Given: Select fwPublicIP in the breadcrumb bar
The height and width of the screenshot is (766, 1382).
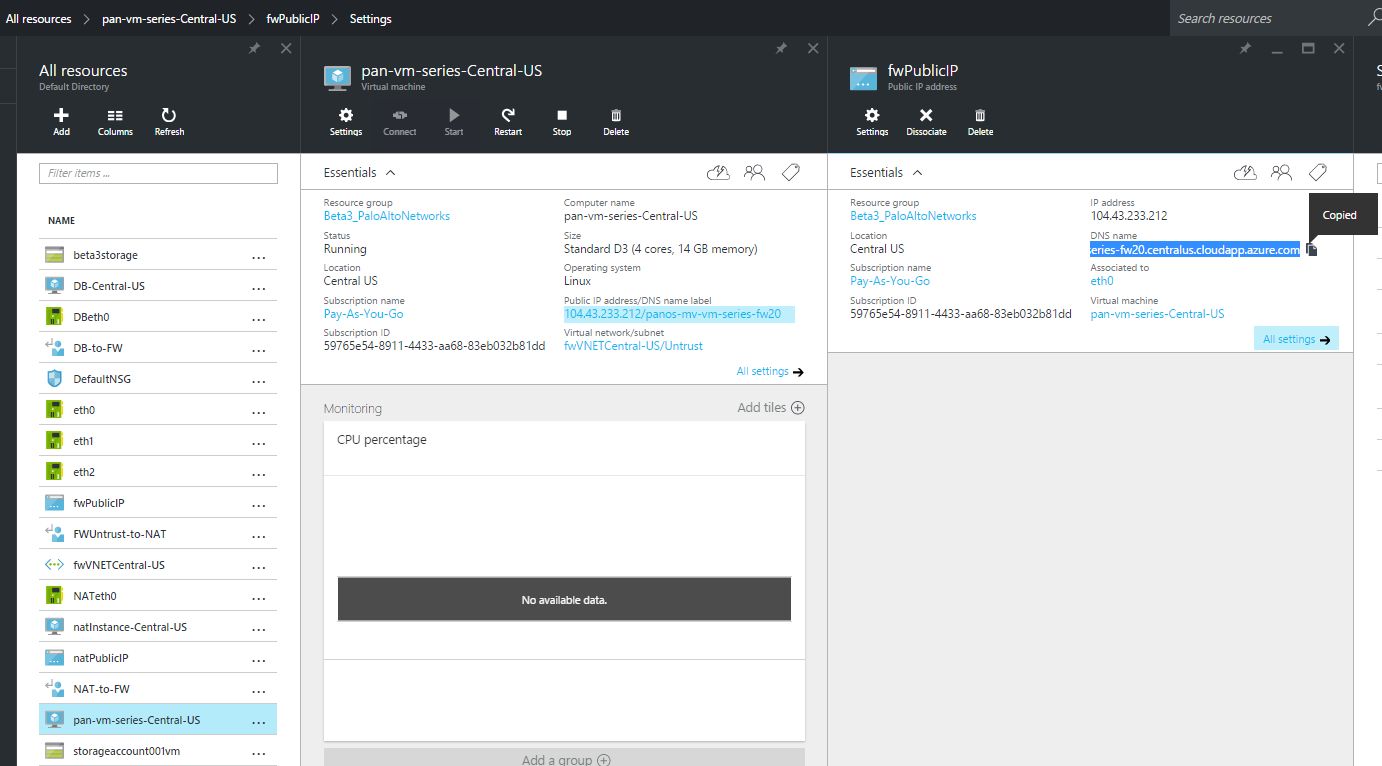Looking at the screenshot, I should 293,19.
